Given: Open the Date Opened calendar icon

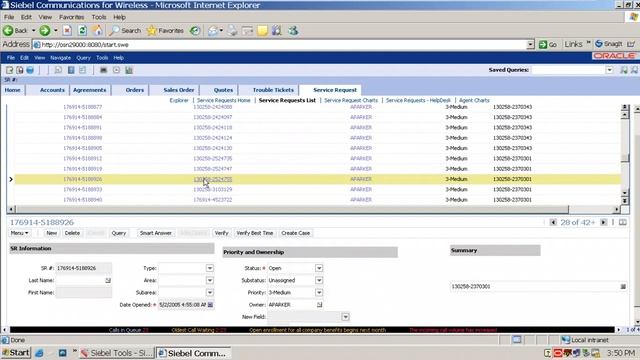Looking at the screenshot, I should click(x=210, y=305).
